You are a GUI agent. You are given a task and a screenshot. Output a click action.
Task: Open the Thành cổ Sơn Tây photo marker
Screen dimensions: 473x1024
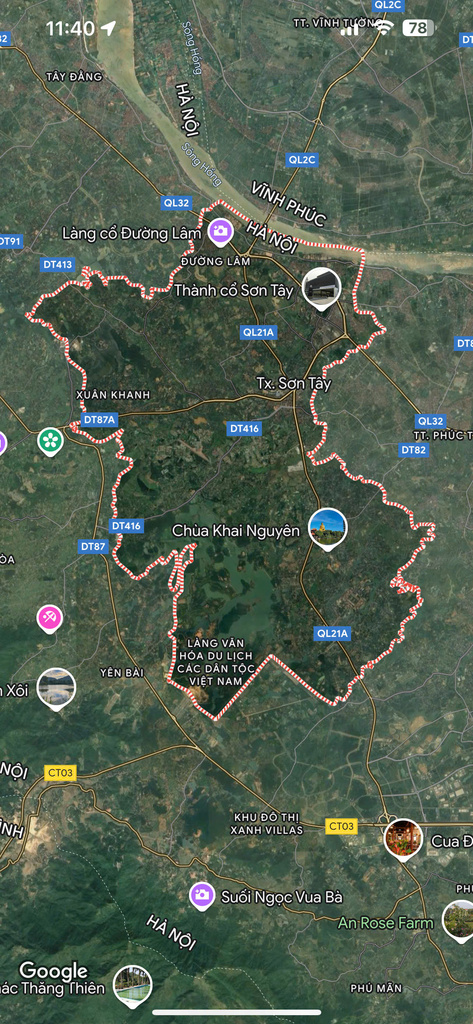pyautogui.click(x=321, y=287)
